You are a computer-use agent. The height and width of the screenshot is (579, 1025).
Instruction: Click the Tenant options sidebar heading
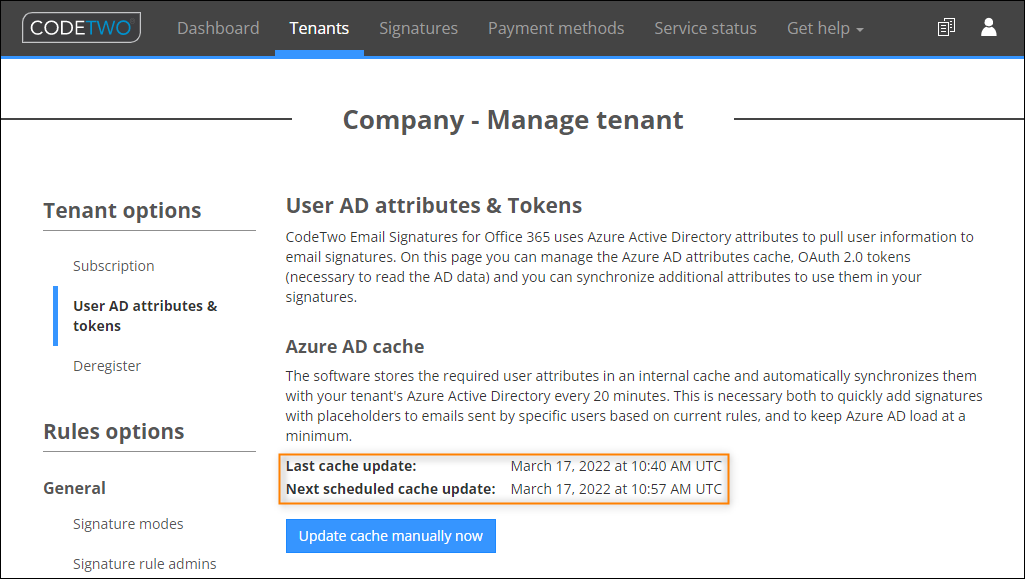coord(122,210)
